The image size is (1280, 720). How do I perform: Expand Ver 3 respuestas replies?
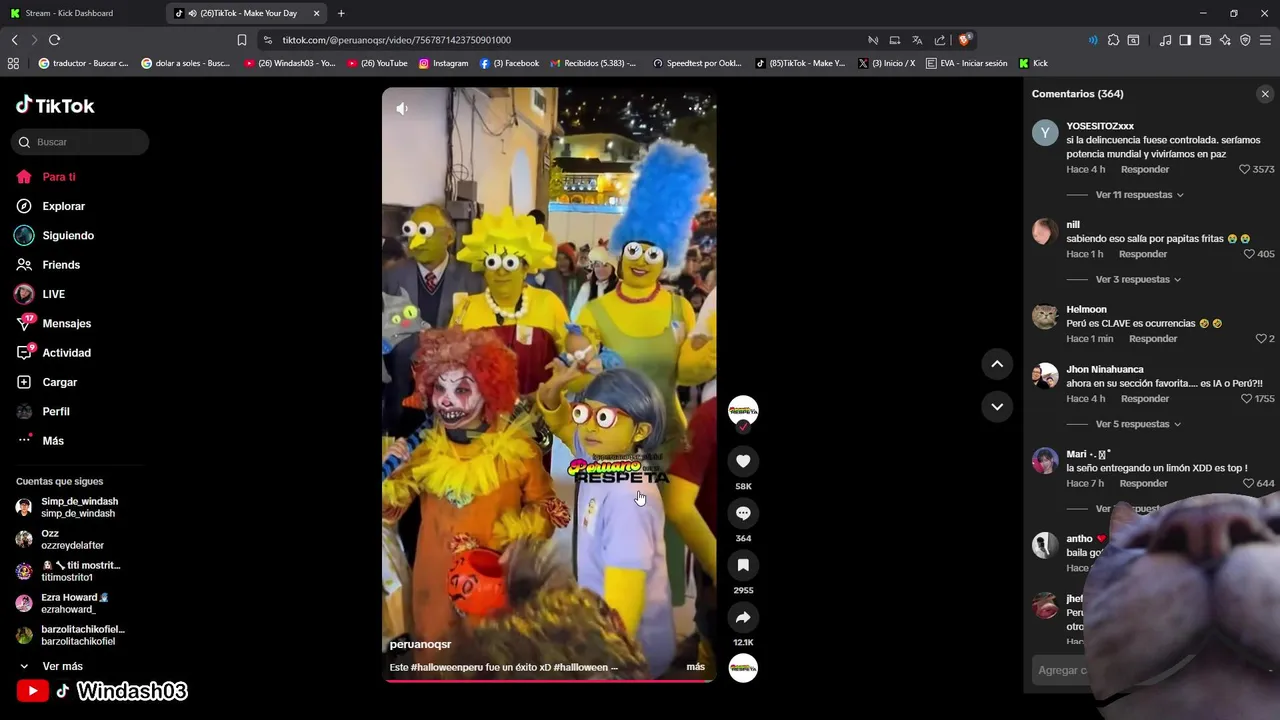point(1138,280)
